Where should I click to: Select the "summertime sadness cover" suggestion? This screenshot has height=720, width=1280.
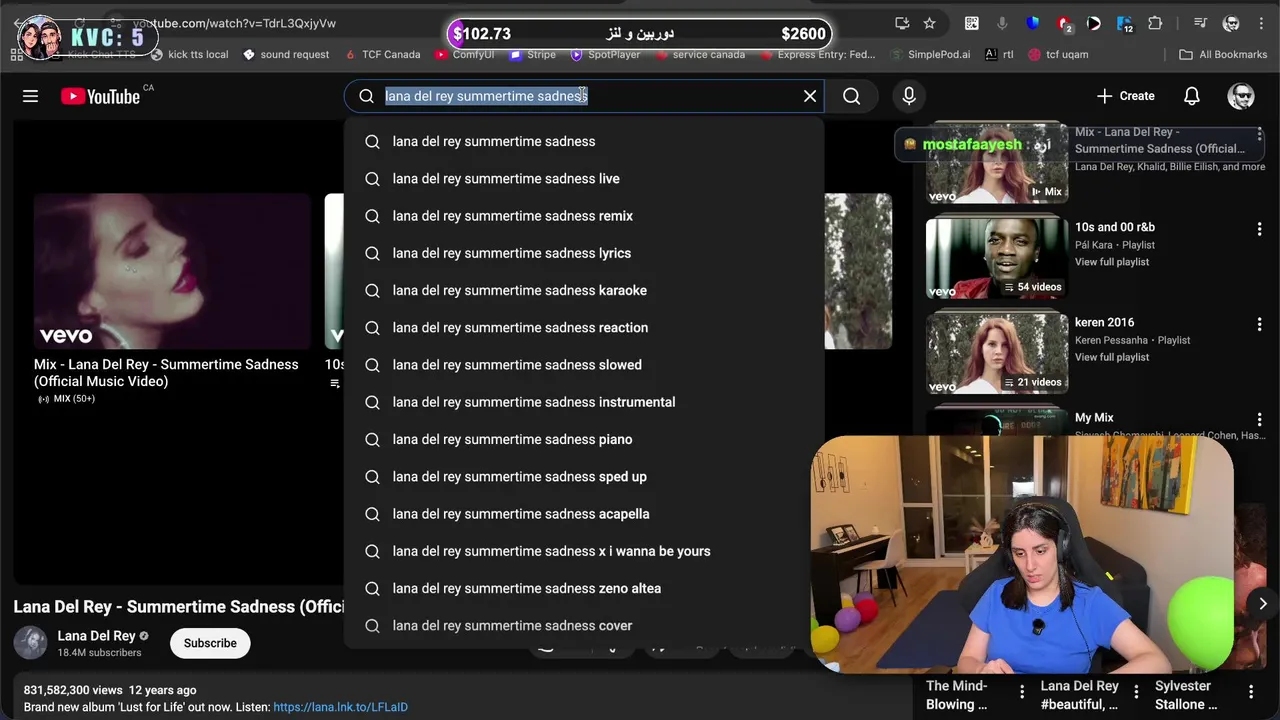584,626
